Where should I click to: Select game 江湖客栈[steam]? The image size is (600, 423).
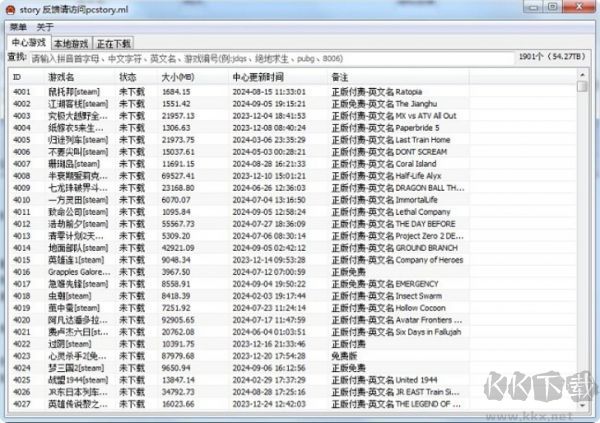[78, 104]
